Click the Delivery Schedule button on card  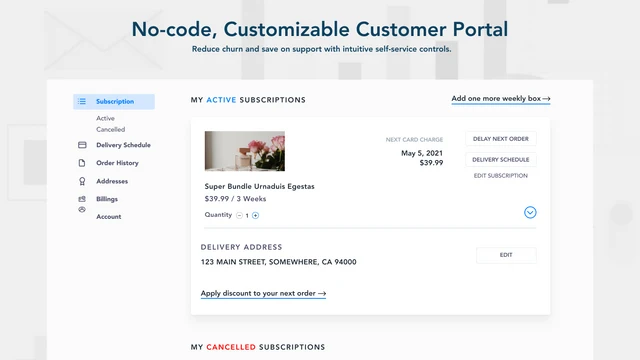[501, 160]
